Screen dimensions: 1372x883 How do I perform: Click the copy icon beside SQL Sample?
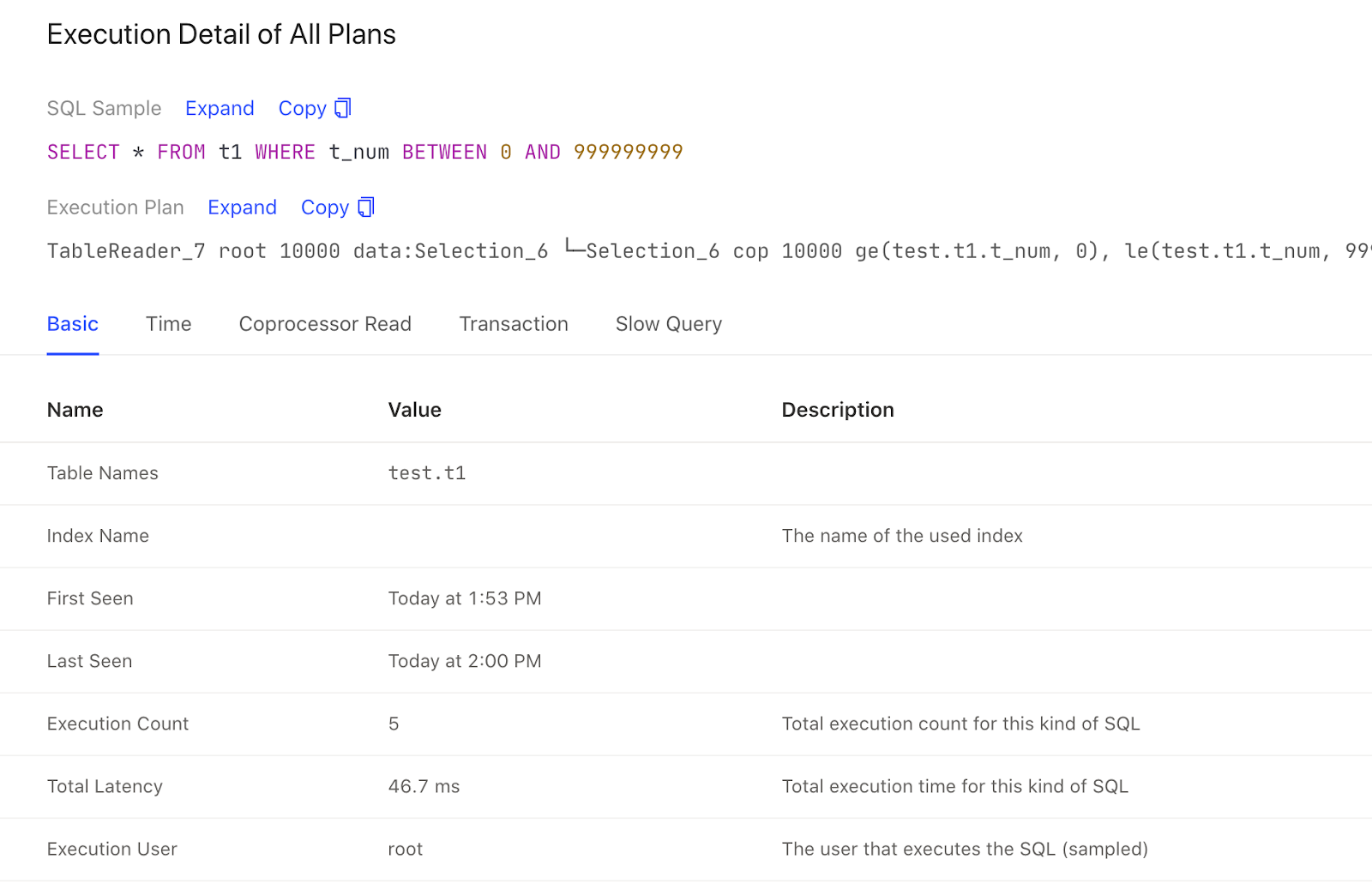pos(343,108)
